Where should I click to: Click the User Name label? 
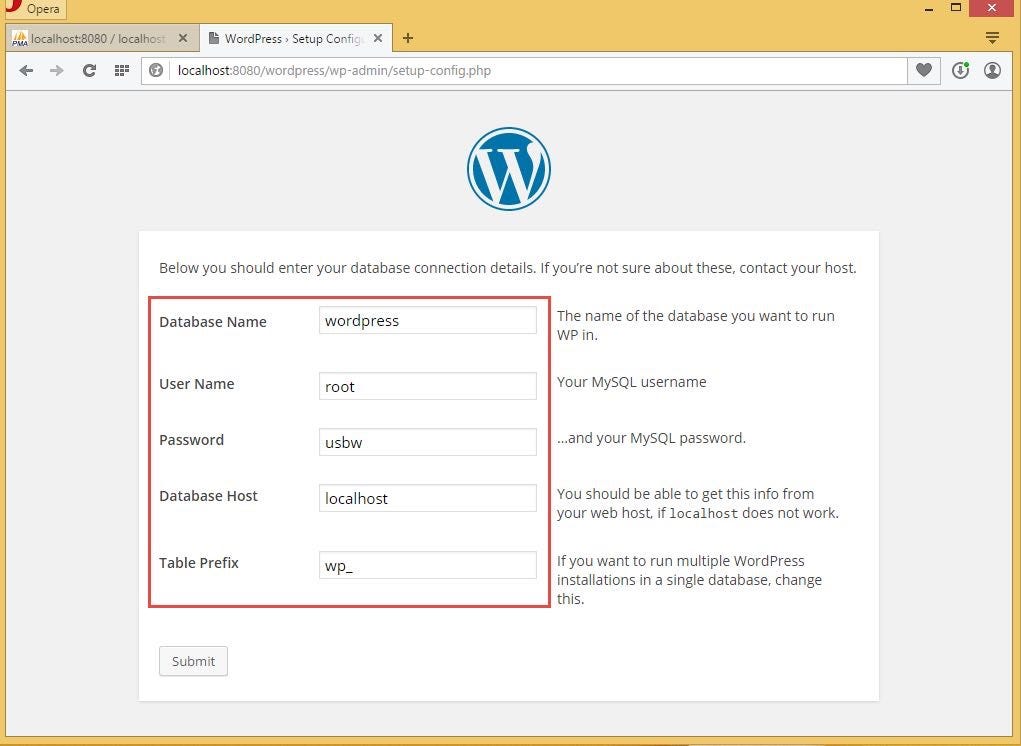pyautogui.click(x=197, y=383)
